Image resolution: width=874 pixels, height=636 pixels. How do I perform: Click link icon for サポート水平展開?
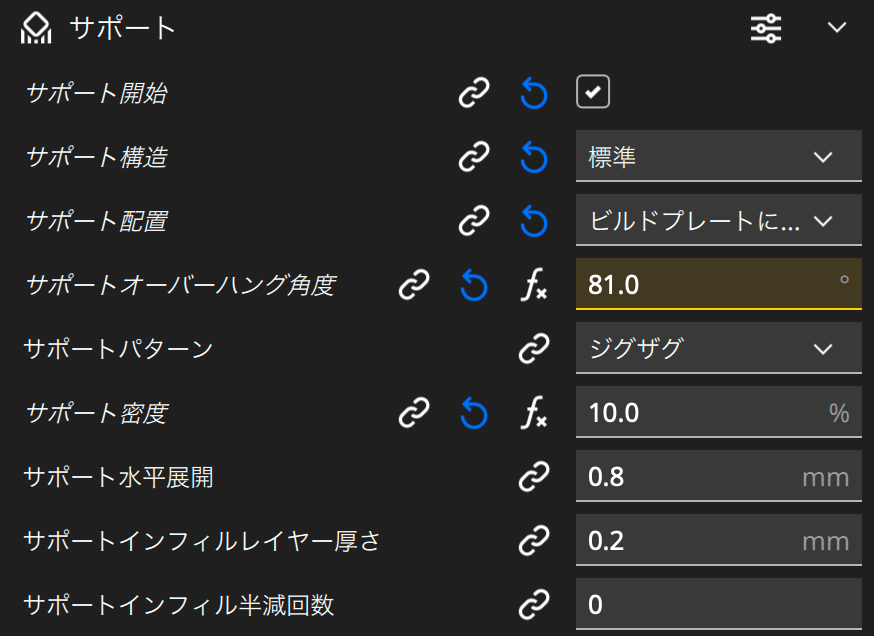click(534, 477)
